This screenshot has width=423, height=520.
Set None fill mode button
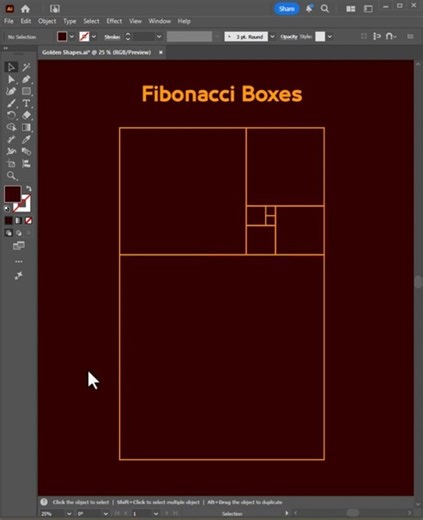coord(29,220)
